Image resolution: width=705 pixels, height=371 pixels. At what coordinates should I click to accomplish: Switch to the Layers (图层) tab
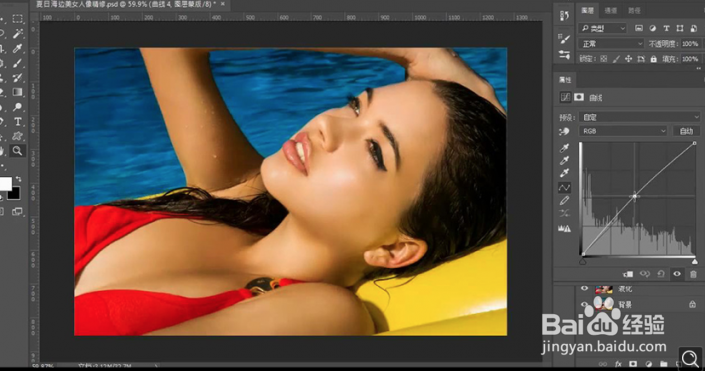pos(587,10)
